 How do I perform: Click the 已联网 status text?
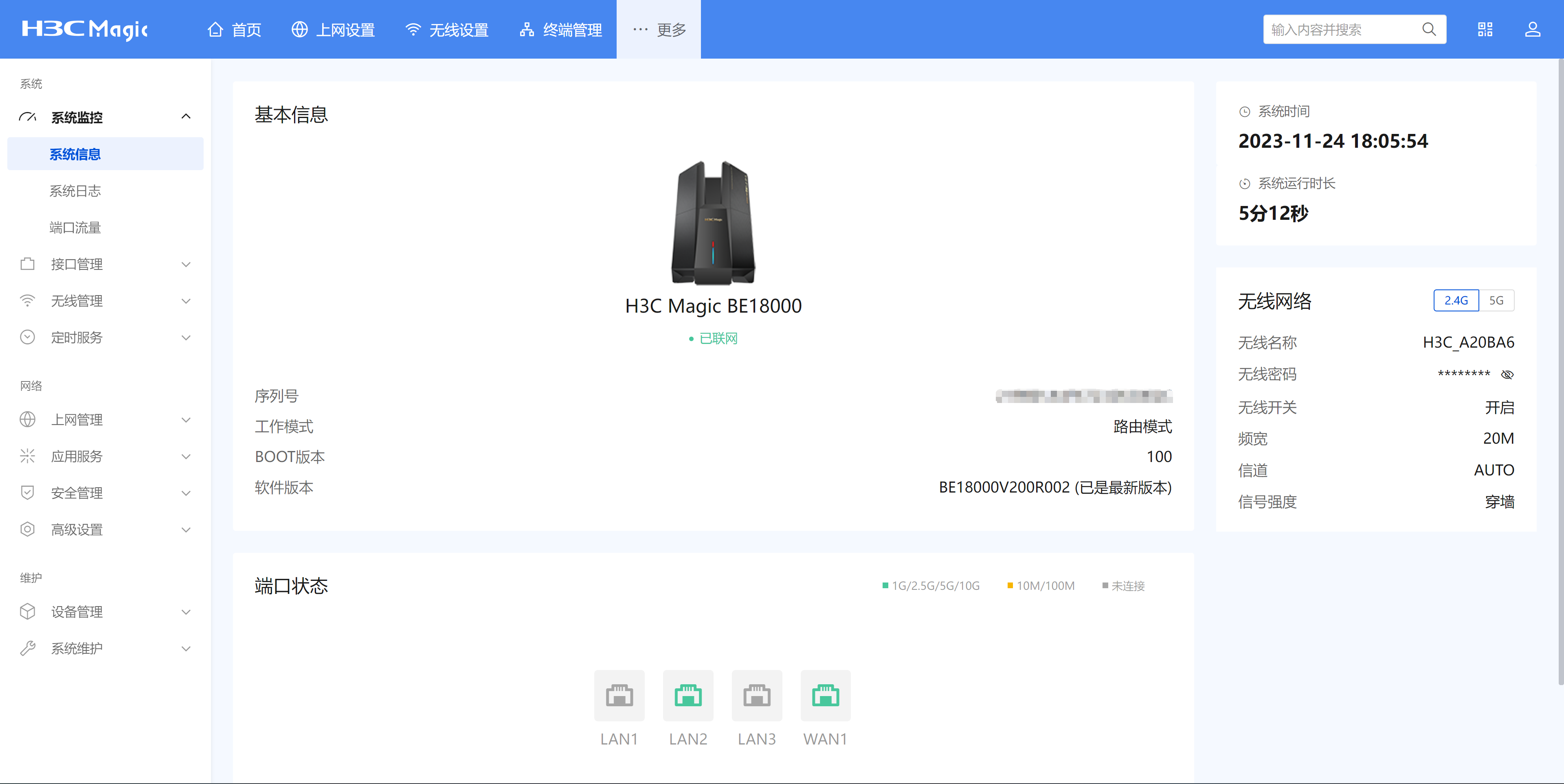point(718,339)
